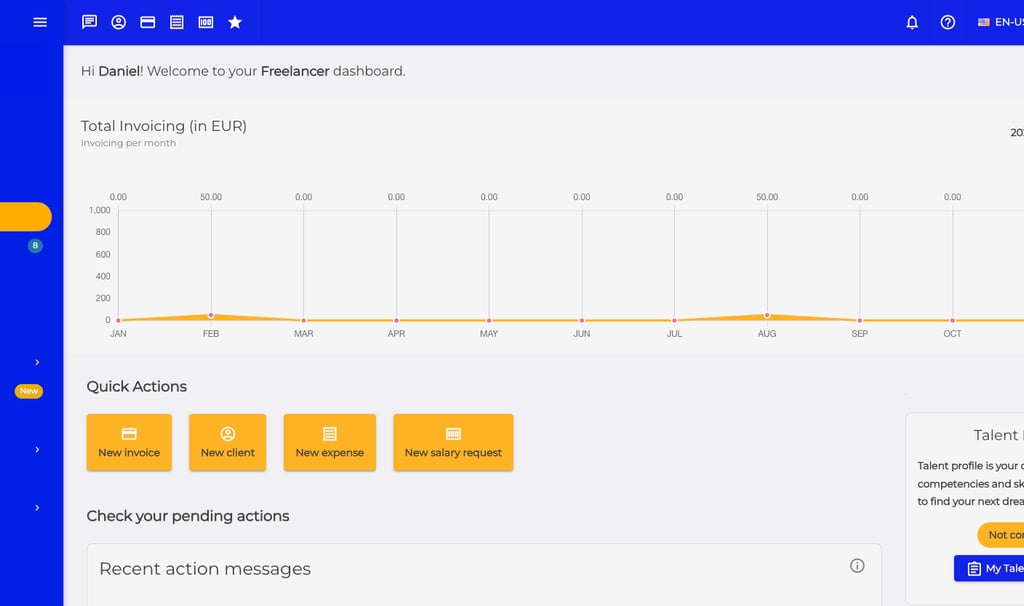Click the 1,000 y-axis label
1024x606 pixels.
tap(100, 210)
